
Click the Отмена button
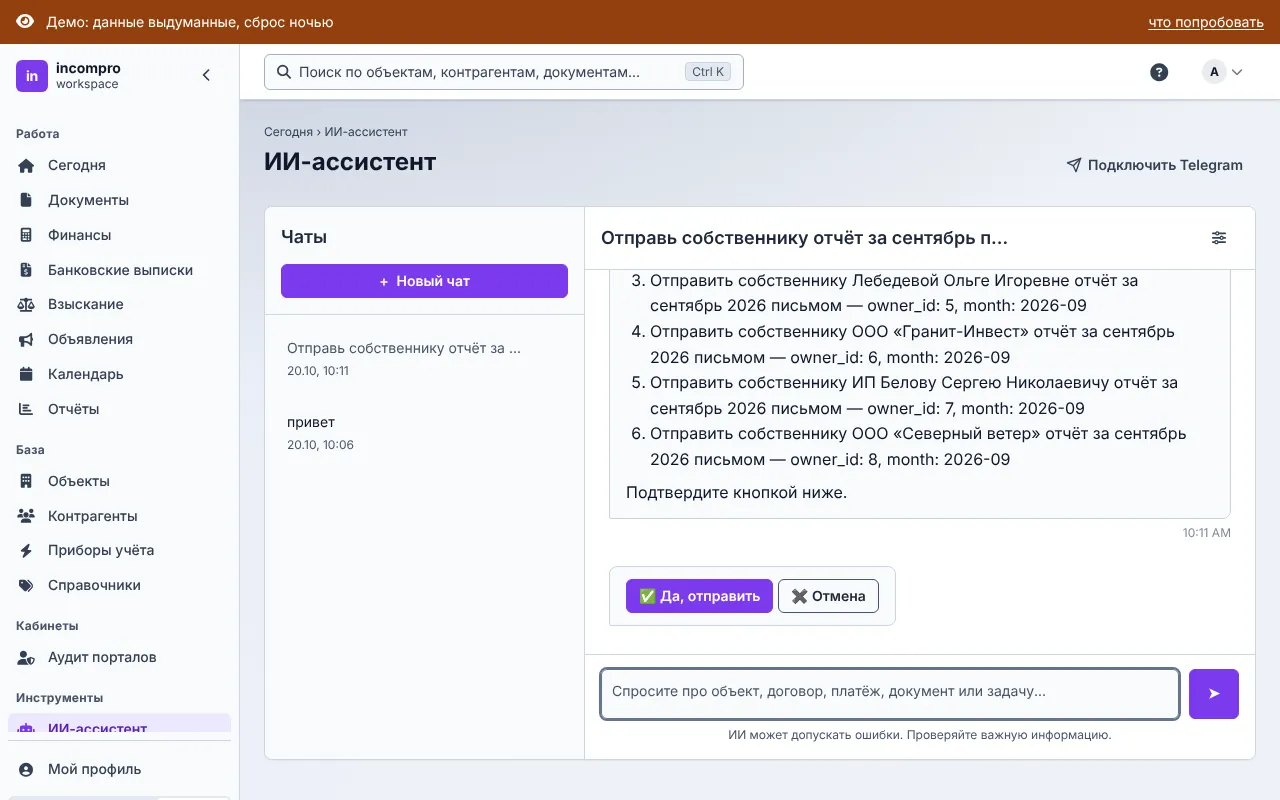828,596
